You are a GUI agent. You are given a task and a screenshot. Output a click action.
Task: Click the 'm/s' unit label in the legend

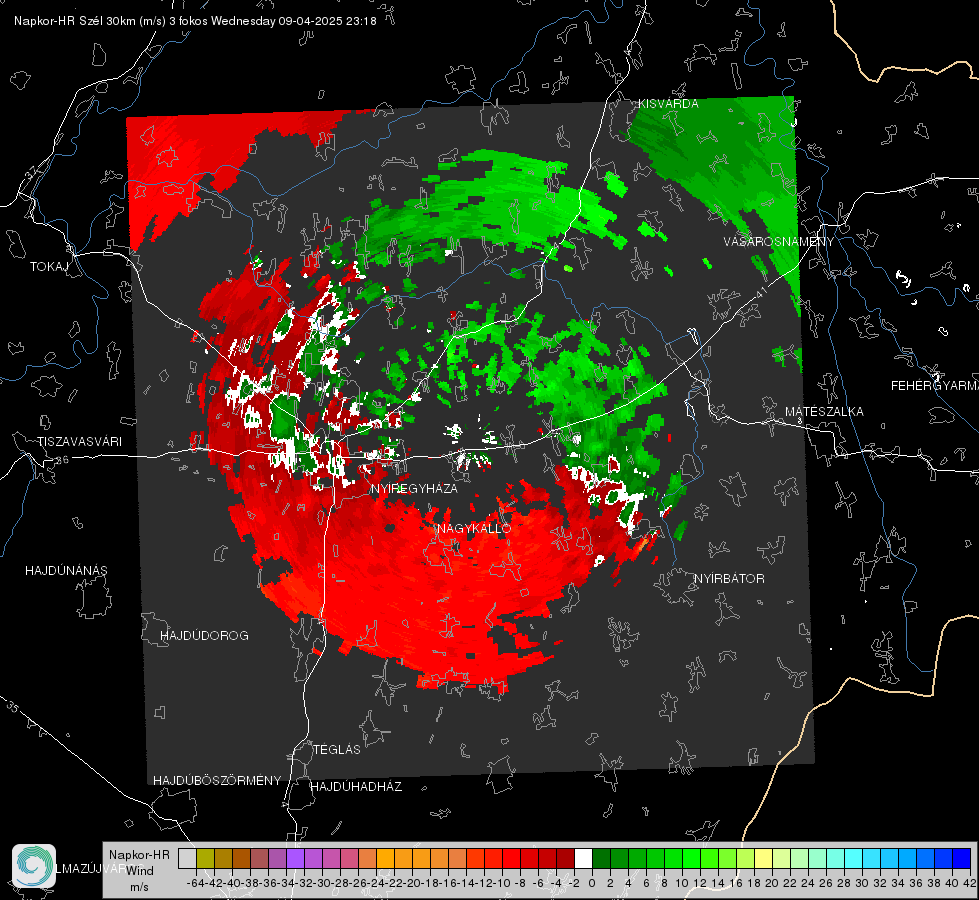pos(139,887)
